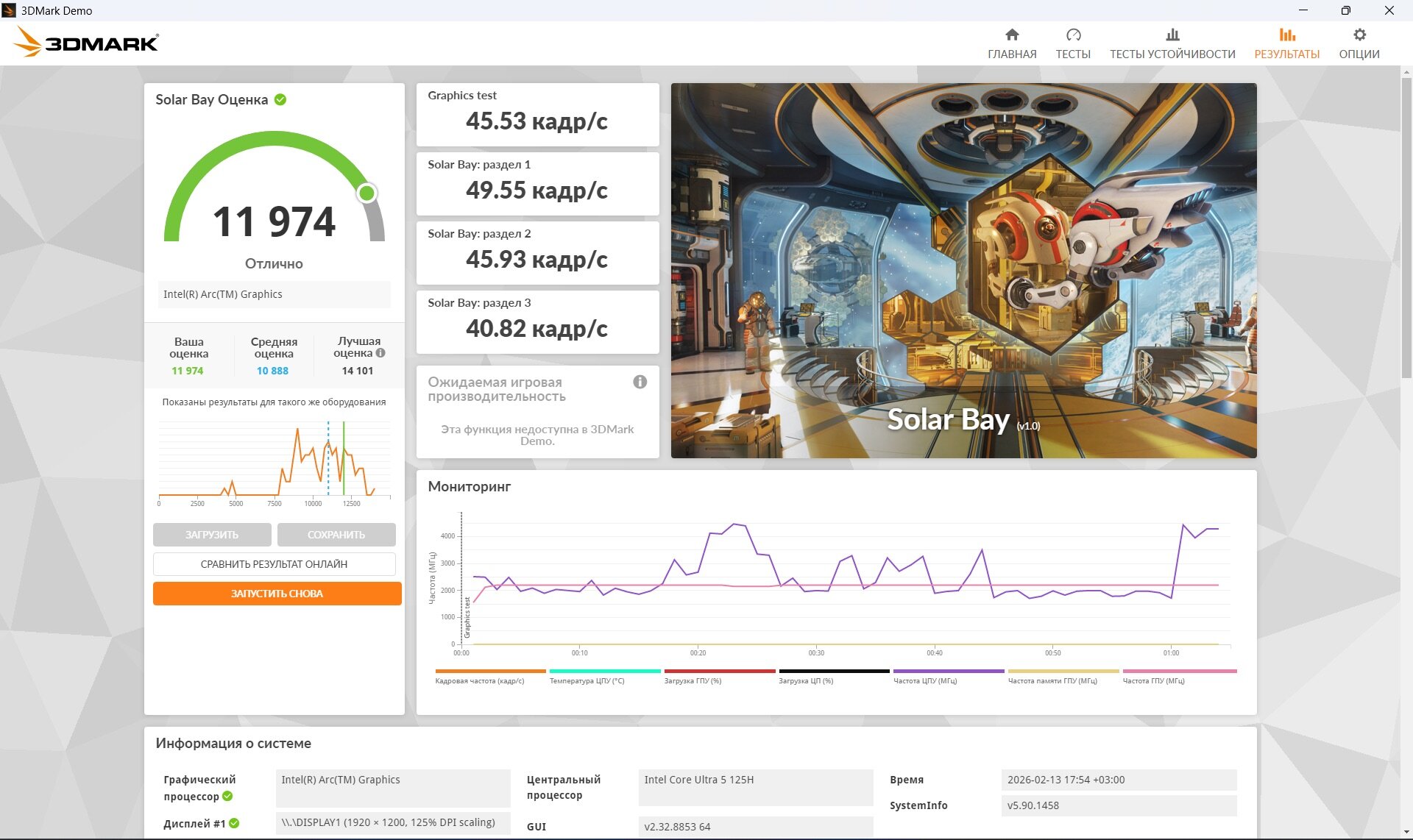The image size is (1413, 840).
Task: Click the scroll-down arrow of the vertical scrollbar
Action: pyautogui.click(x=1406, y=833)
